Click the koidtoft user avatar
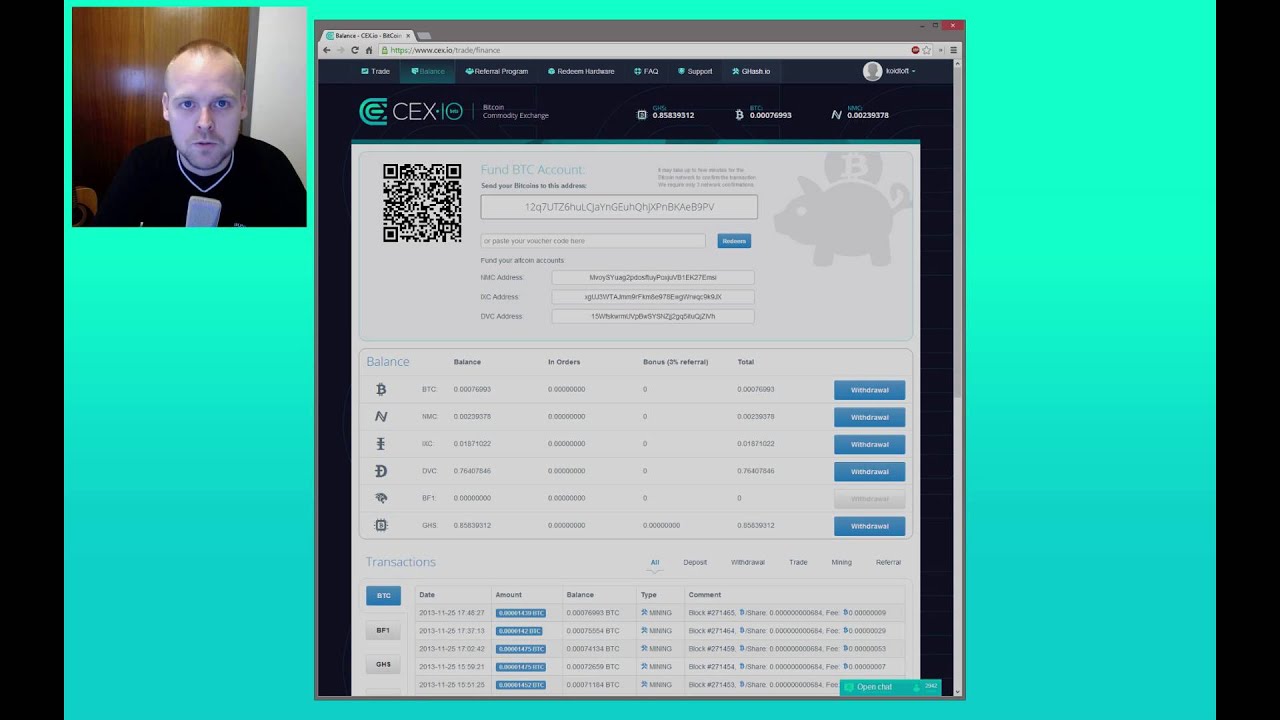 point(872,71)
